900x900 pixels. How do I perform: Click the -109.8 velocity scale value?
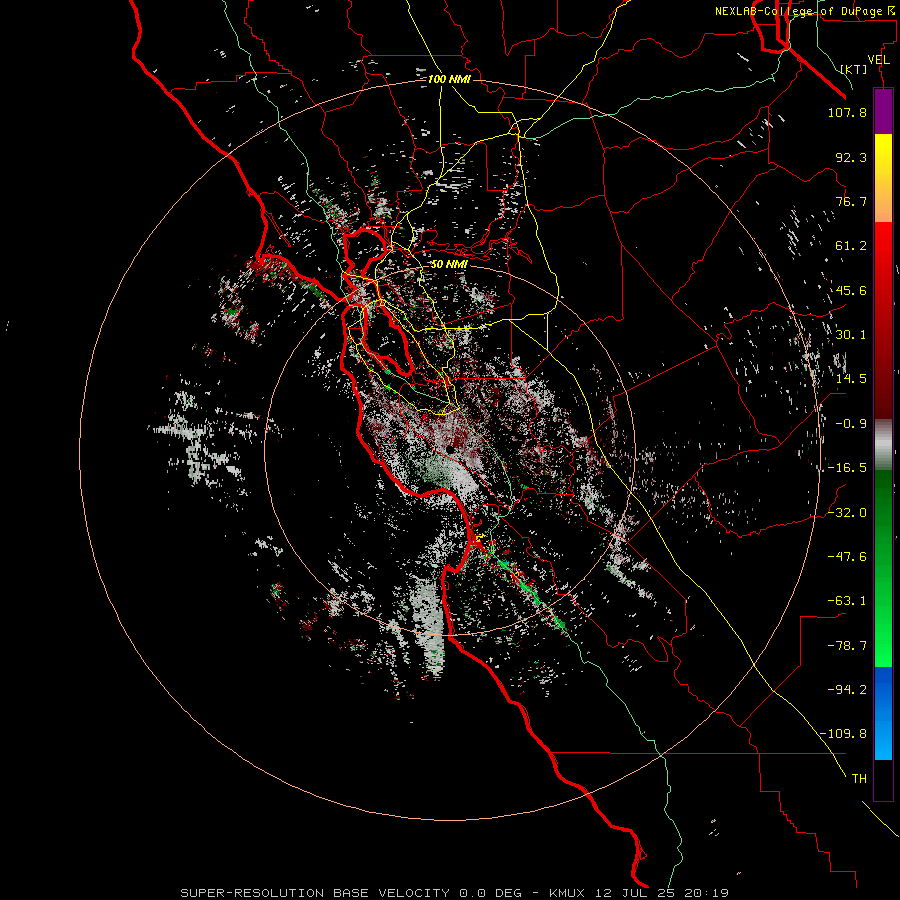(x=843, y=734)
